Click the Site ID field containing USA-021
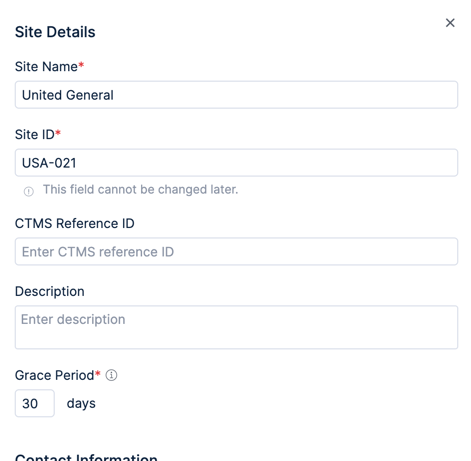 pos(236,163)
